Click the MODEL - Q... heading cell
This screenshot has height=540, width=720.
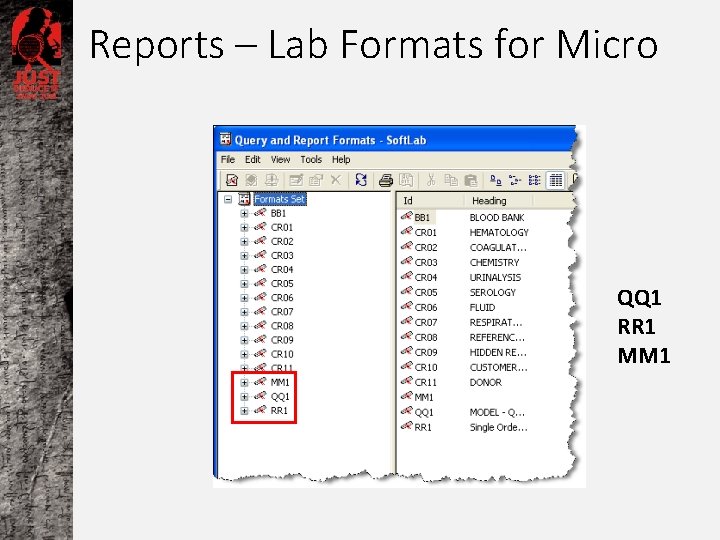coord(497,412)
